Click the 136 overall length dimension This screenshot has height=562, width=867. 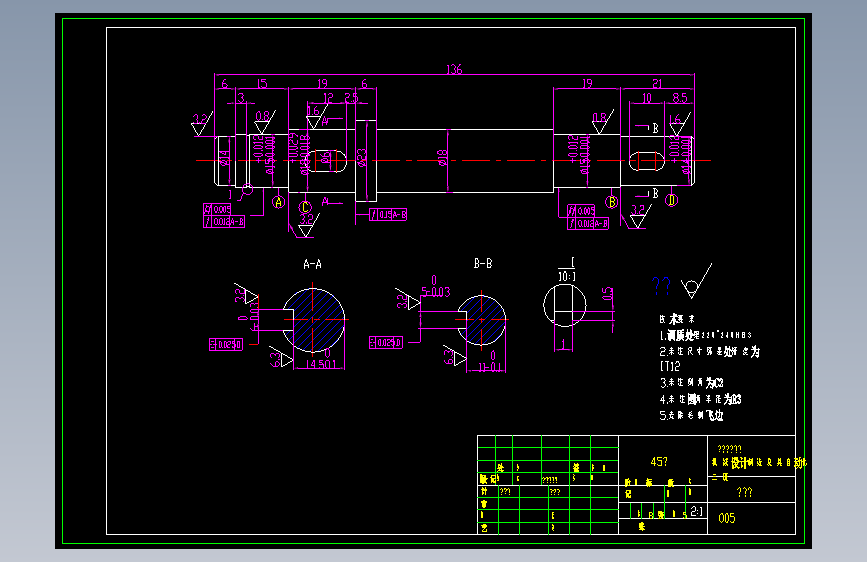coord(454,69)
